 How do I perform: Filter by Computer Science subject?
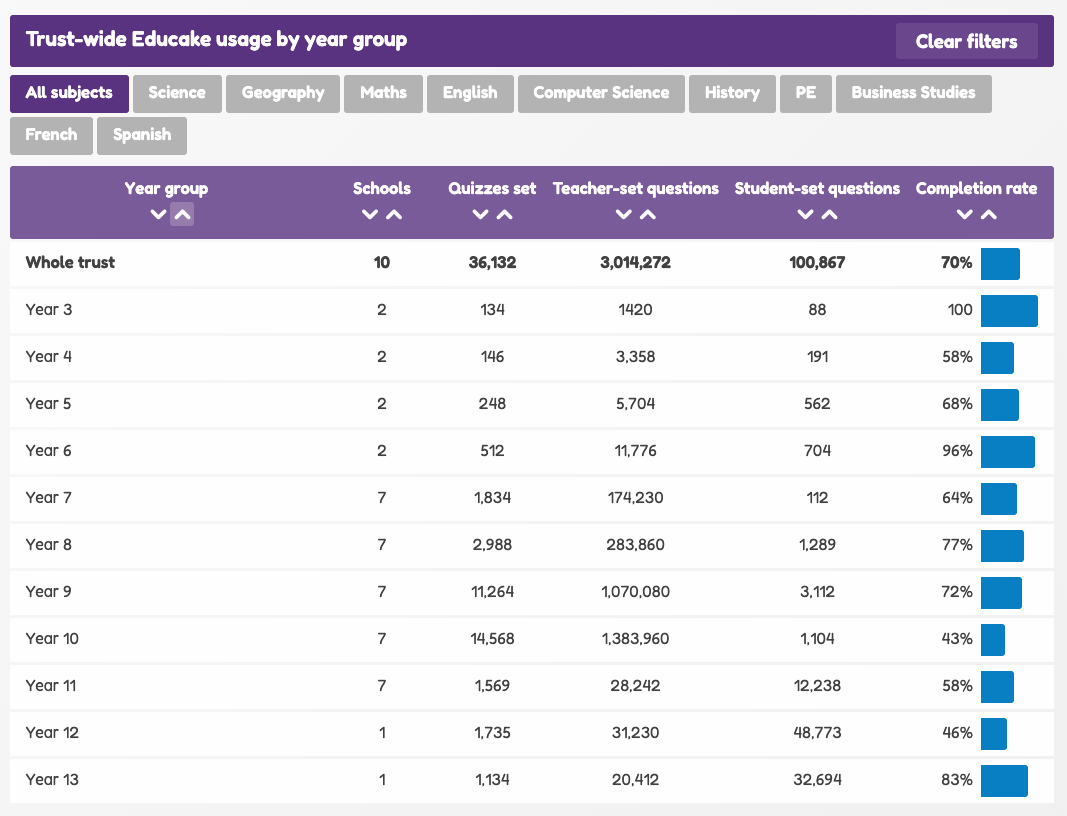click(x=601, y=93)
